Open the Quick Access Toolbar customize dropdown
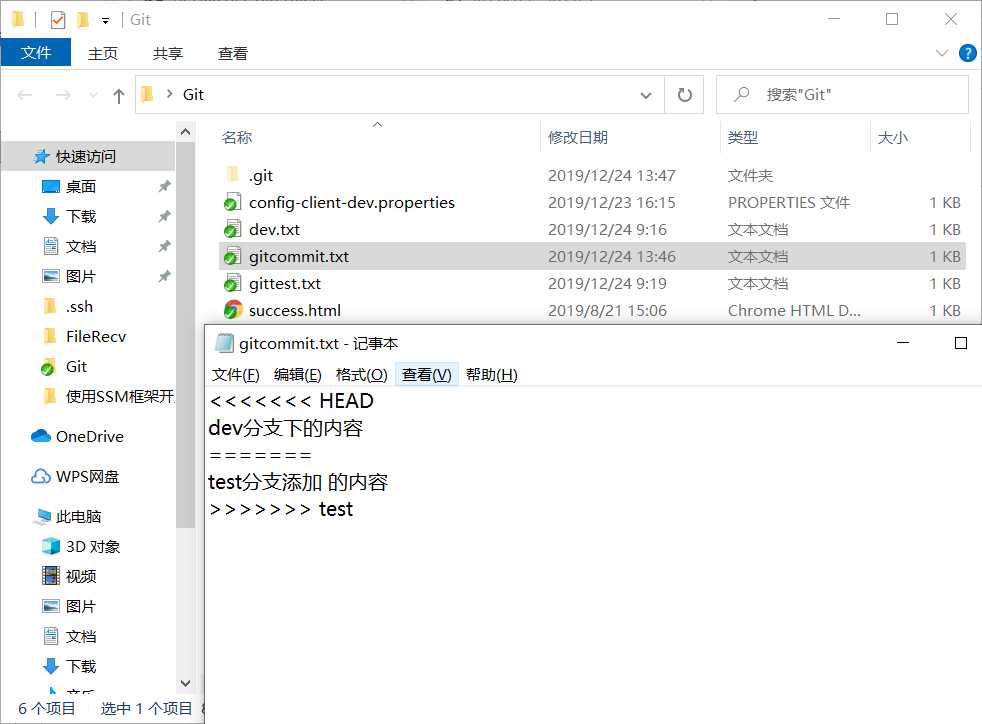The image size is (982, 724). [105, 21]
